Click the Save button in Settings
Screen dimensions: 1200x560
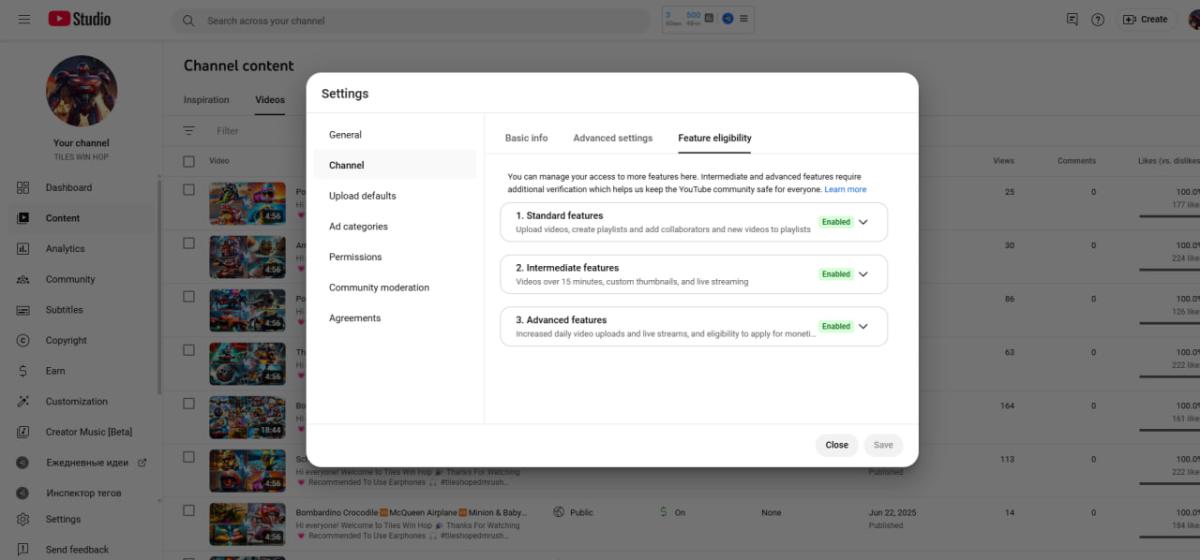883,445
